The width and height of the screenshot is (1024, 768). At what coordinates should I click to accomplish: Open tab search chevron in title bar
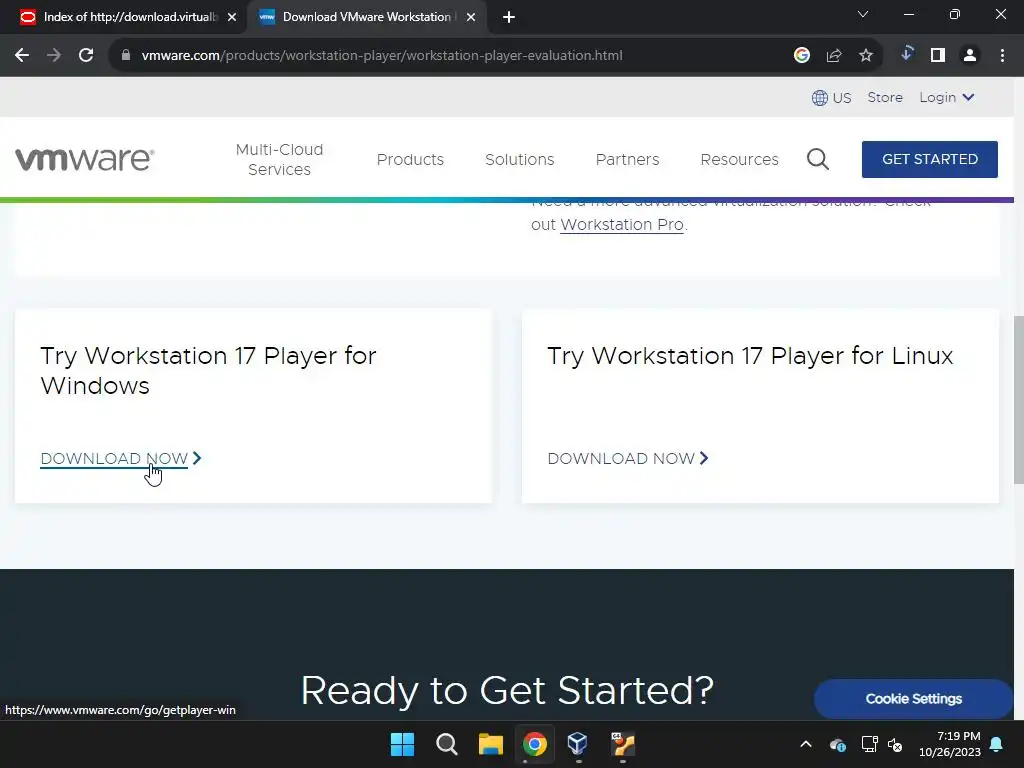[x=863, y=14]
